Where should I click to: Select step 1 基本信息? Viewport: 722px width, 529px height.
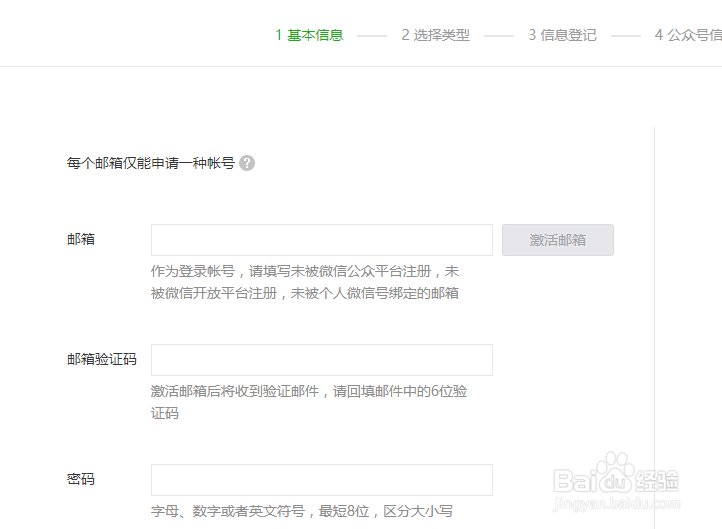(x=309, y=35)
